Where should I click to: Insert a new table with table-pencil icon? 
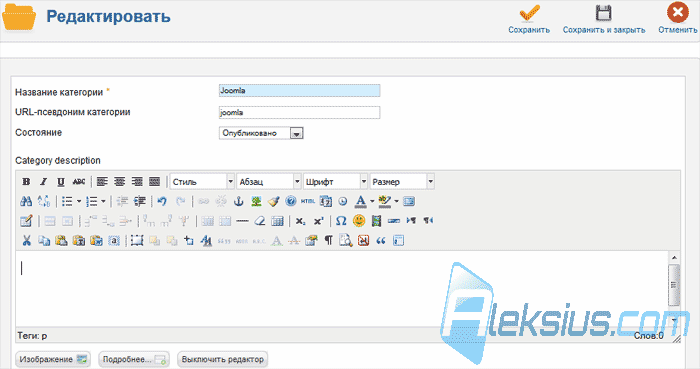coord(26,221)
